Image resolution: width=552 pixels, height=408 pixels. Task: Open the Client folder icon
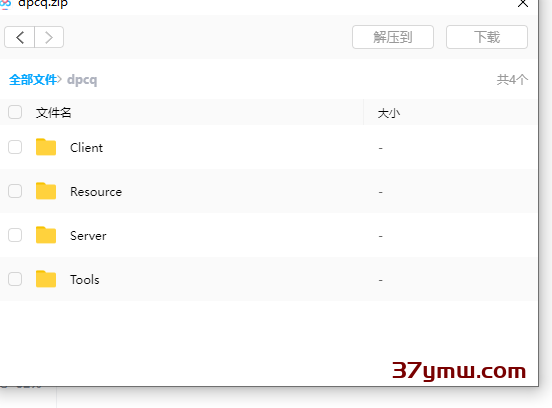[x=46, y=147]
